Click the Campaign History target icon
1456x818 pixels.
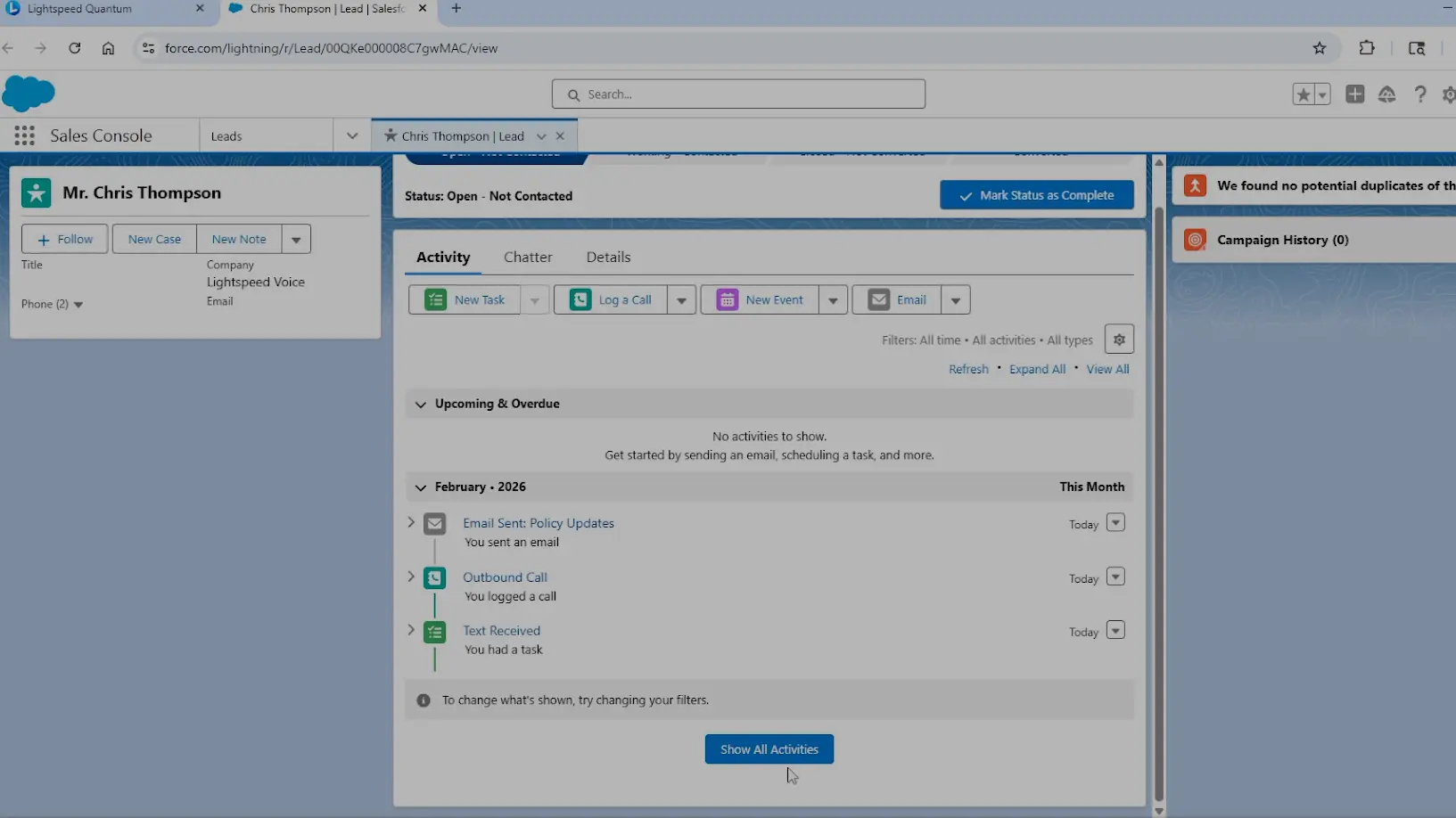pyautogui.click(x=1196, y=240)
